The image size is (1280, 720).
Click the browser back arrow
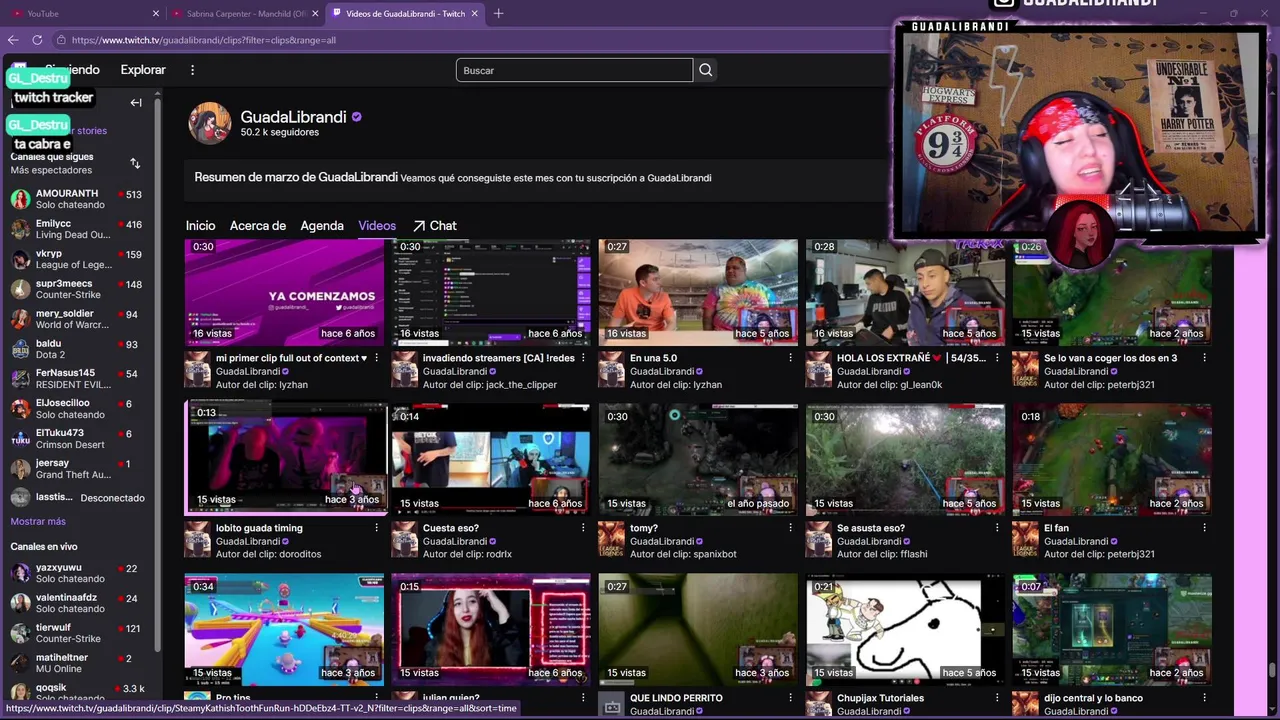(13, 40)
